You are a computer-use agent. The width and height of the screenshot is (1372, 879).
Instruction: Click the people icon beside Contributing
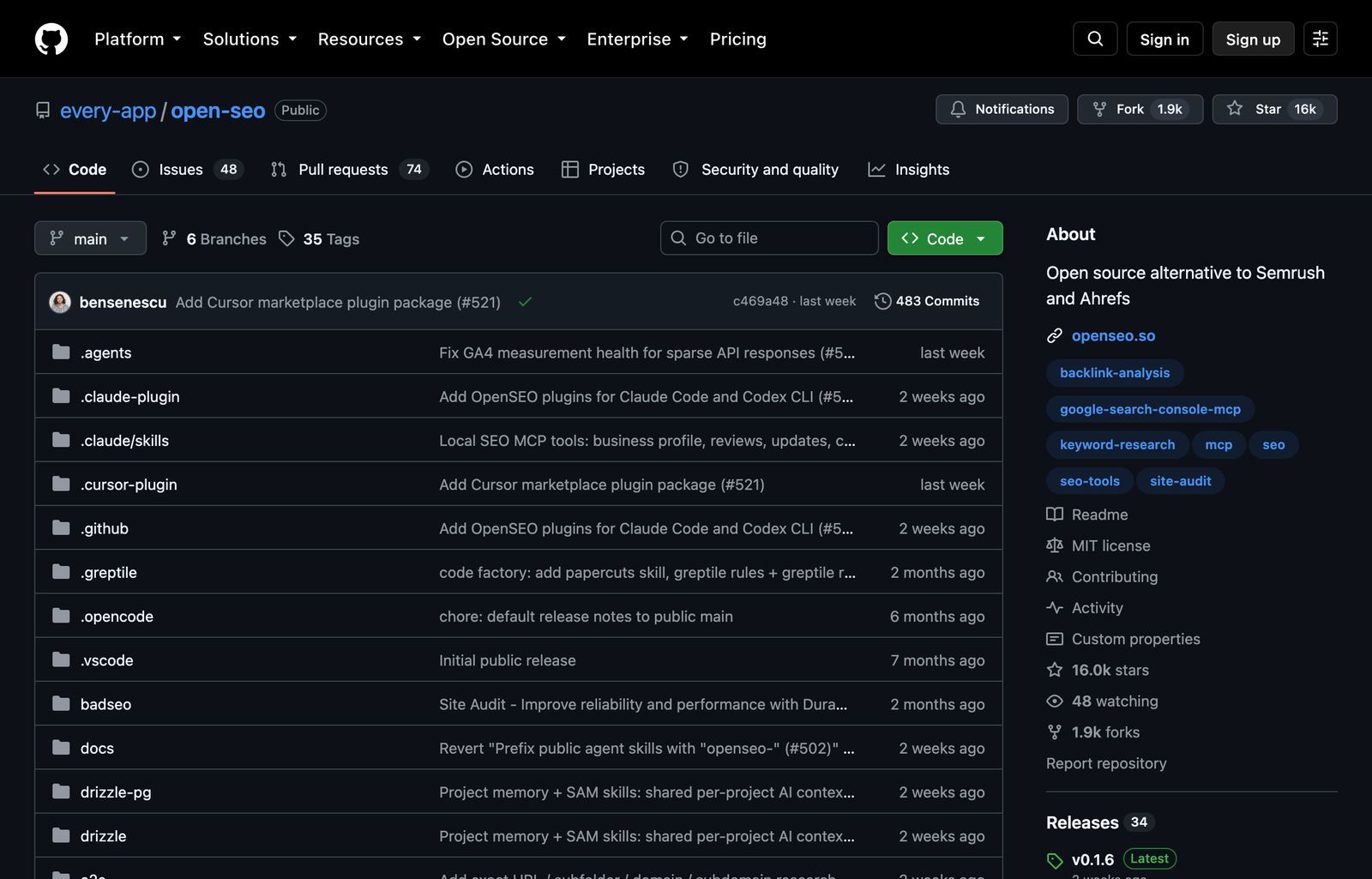(x=1055, y=577)
